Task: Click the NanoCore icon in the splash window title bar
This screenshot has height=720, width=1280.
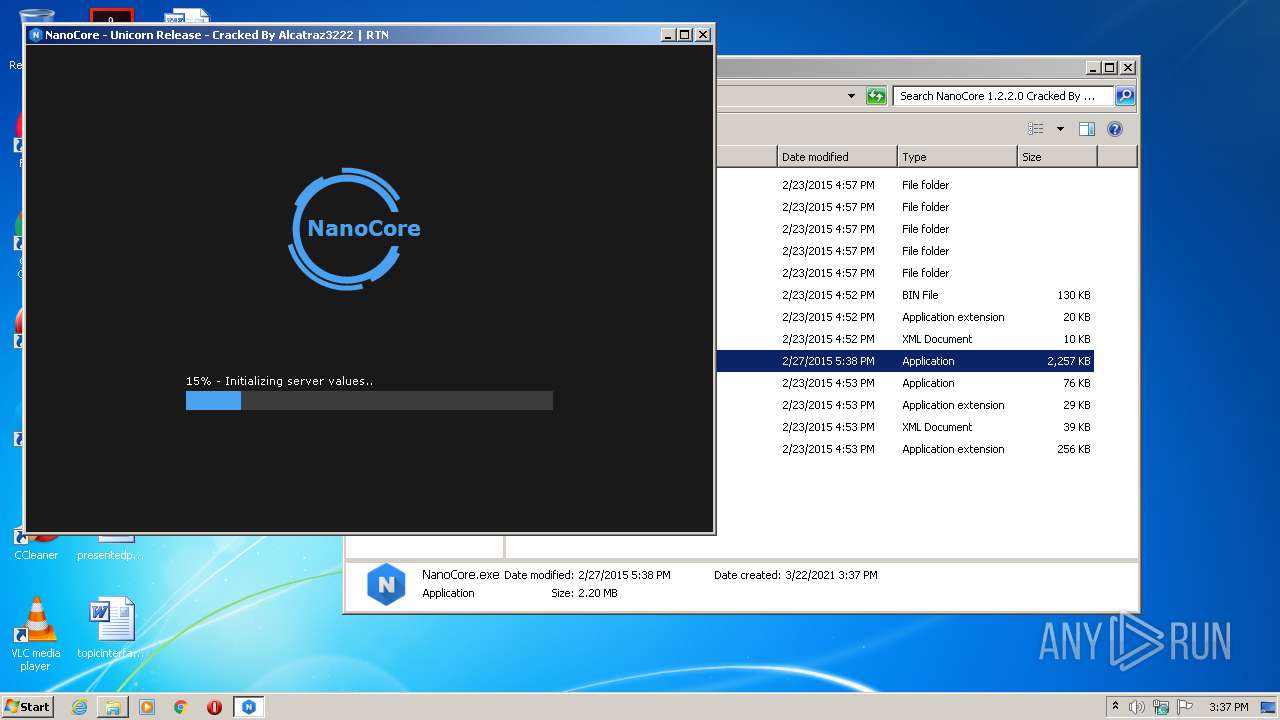Action: [x=36, y=35]
